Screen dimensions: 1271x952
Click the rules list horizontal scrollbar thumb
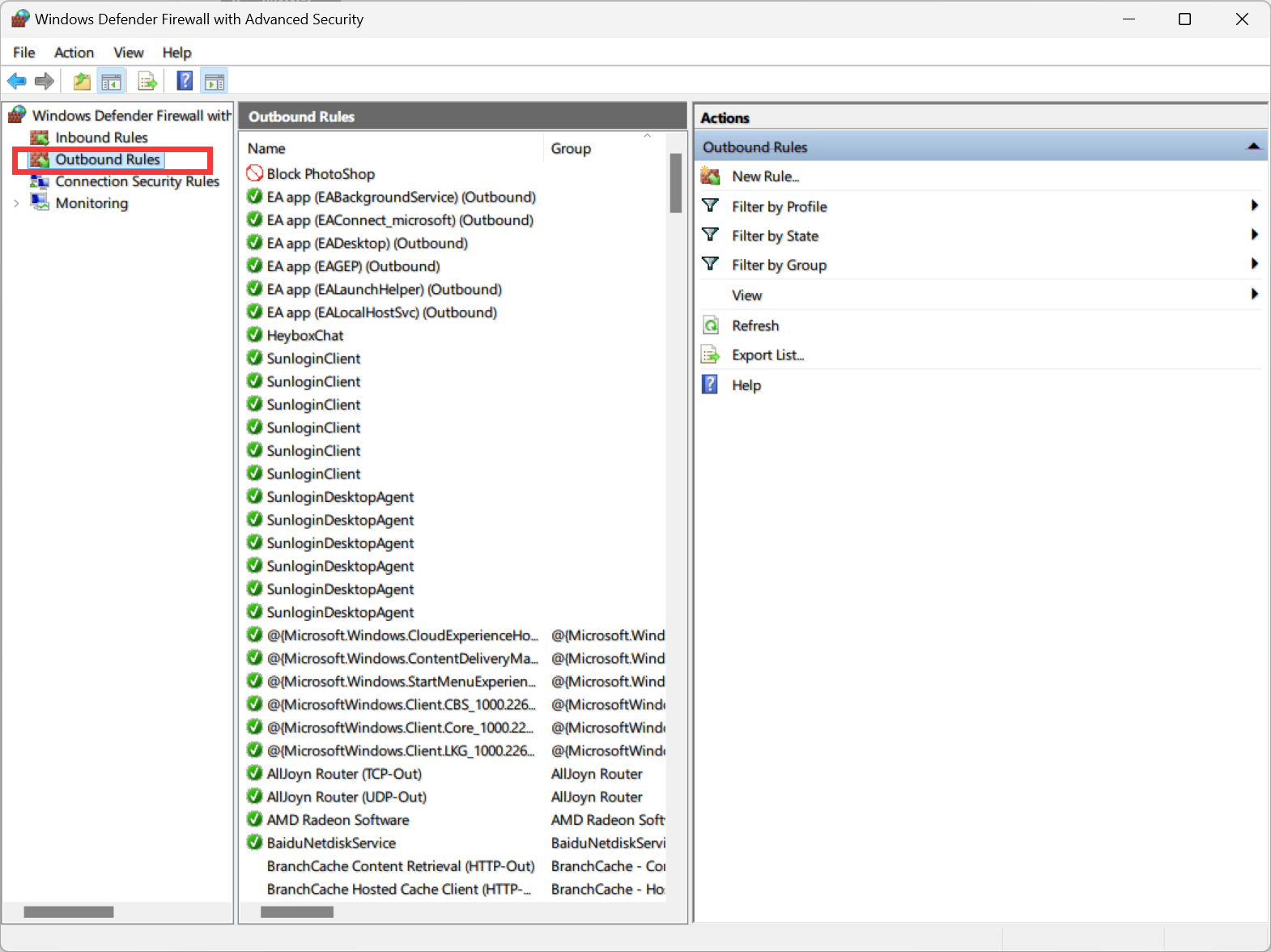pos(297,912)
